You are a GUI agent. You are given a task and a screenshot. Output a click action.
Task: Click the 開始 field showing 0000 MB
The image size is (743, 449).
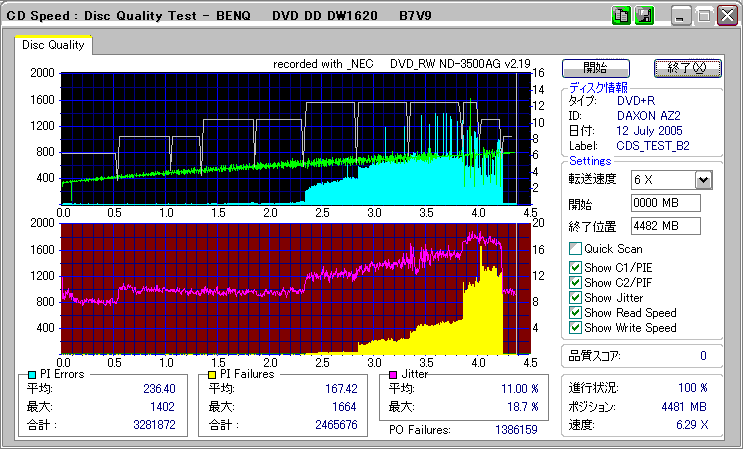(x=665, y=203)
